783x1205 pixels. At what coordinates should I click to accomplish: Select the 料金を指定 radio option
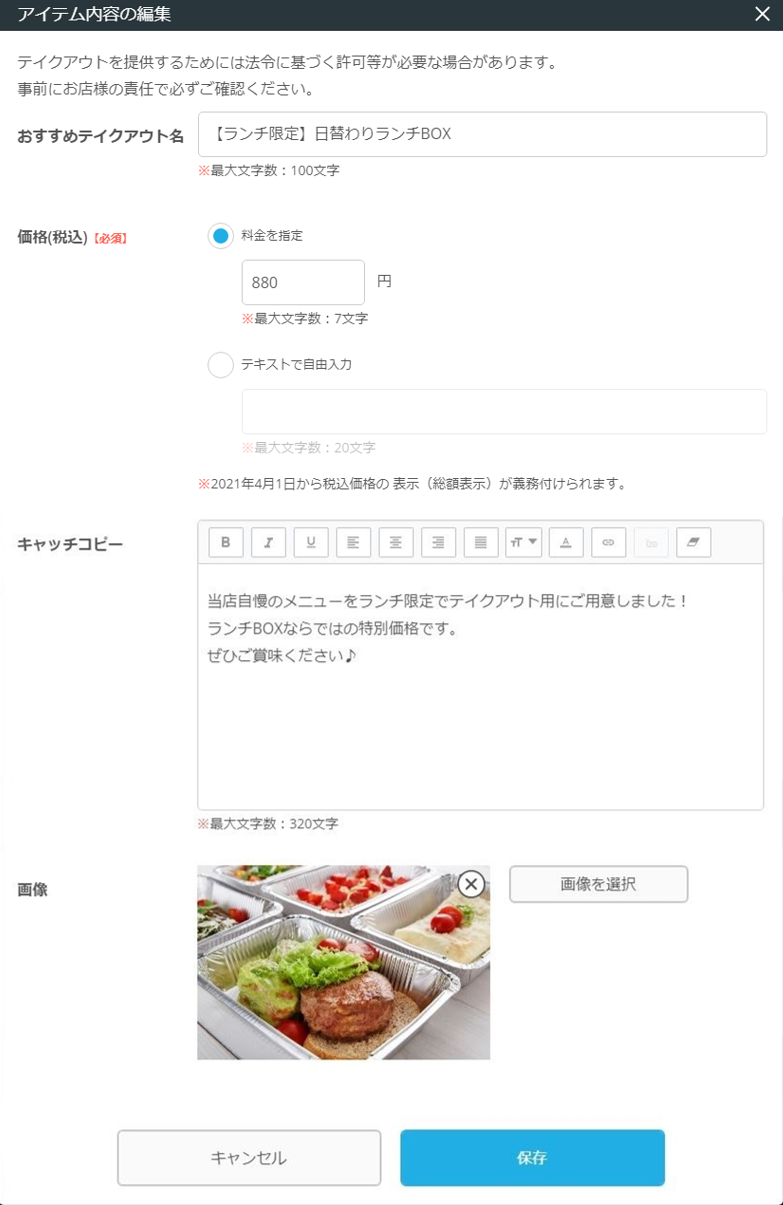tap(221, 236)
